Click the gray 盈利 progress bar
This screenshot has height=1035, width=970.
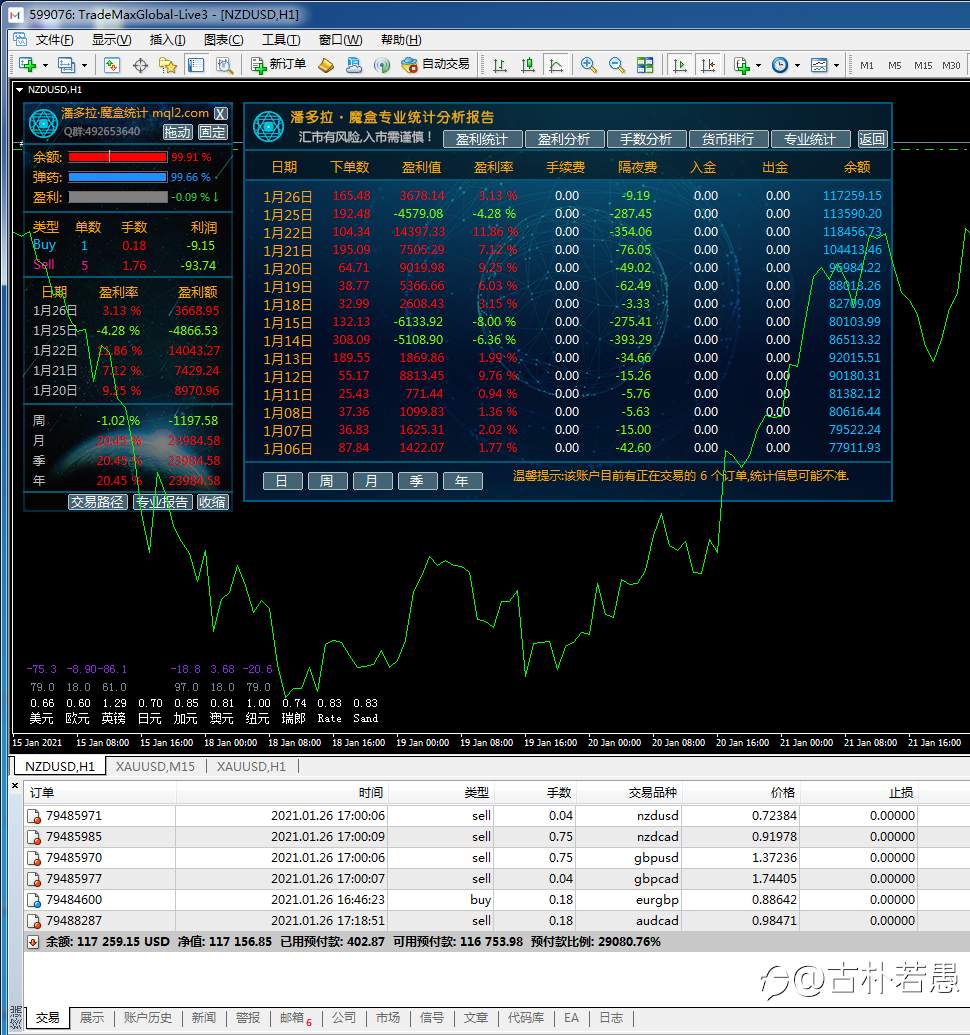(x=117, y=197)
